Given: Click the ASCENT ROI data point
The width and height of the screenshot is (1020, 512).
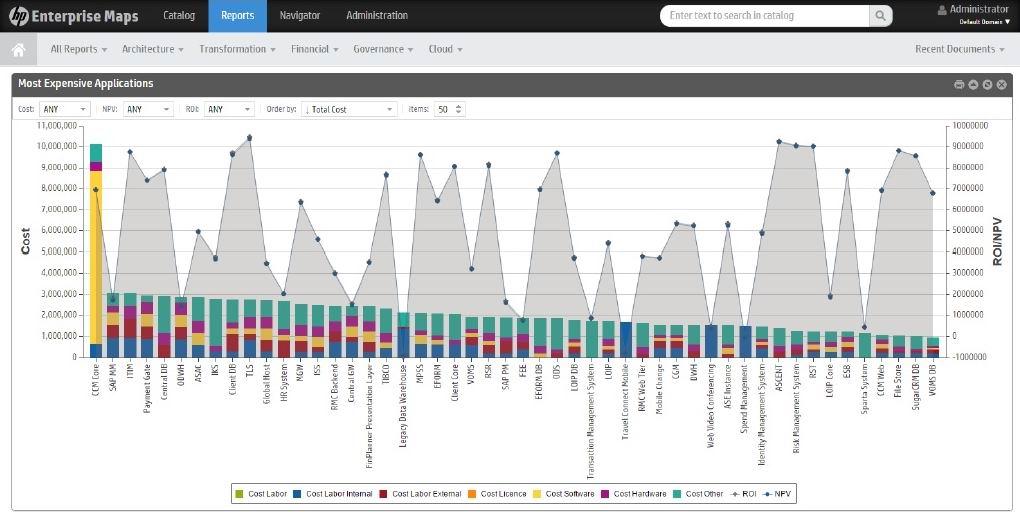Looking at the screenshot, I should [x=779, y=141].
